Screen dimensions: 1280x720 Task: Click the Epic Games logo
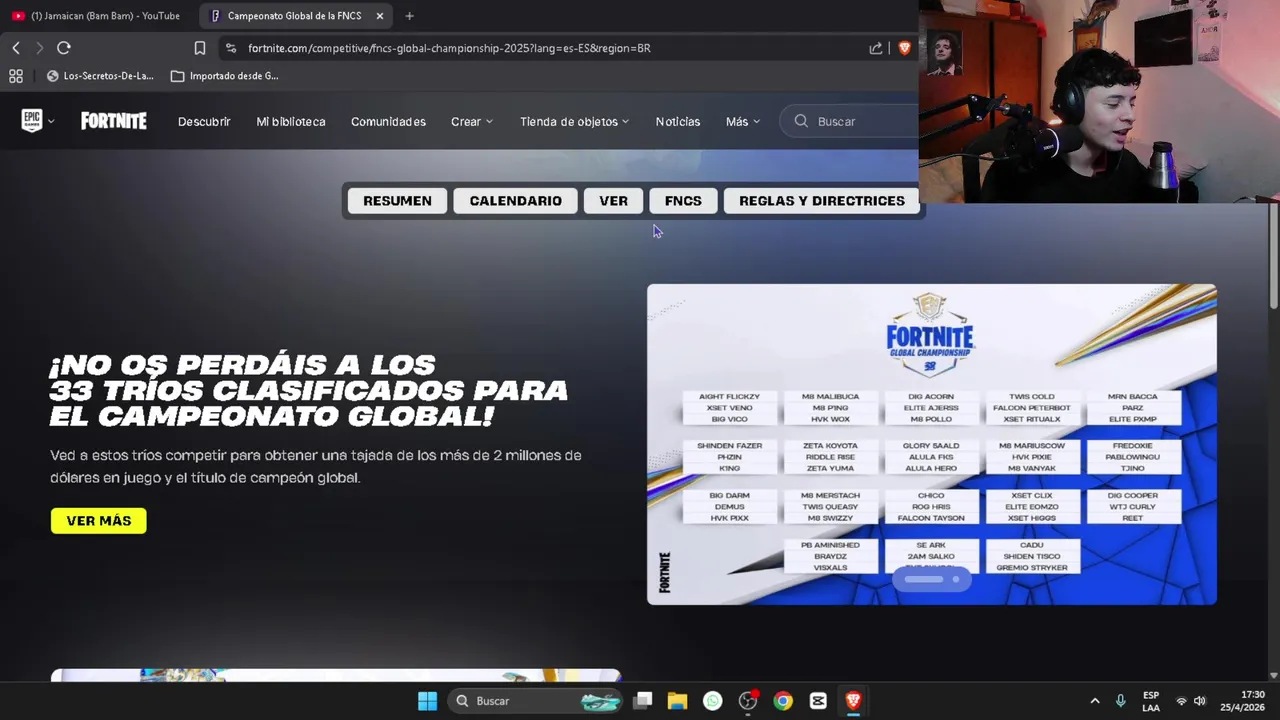32,121
